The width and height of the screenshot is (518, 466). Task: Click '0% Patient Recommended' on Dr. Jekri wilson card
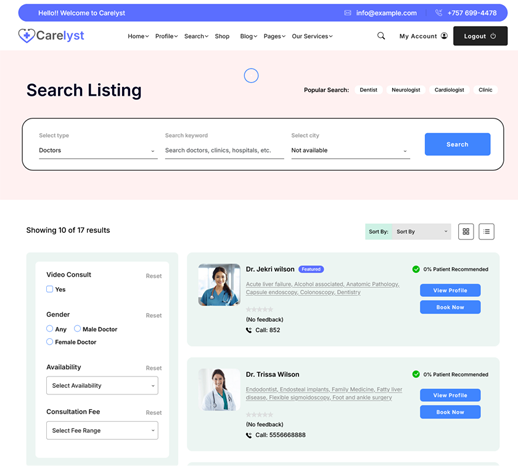[x=456, y=269]
